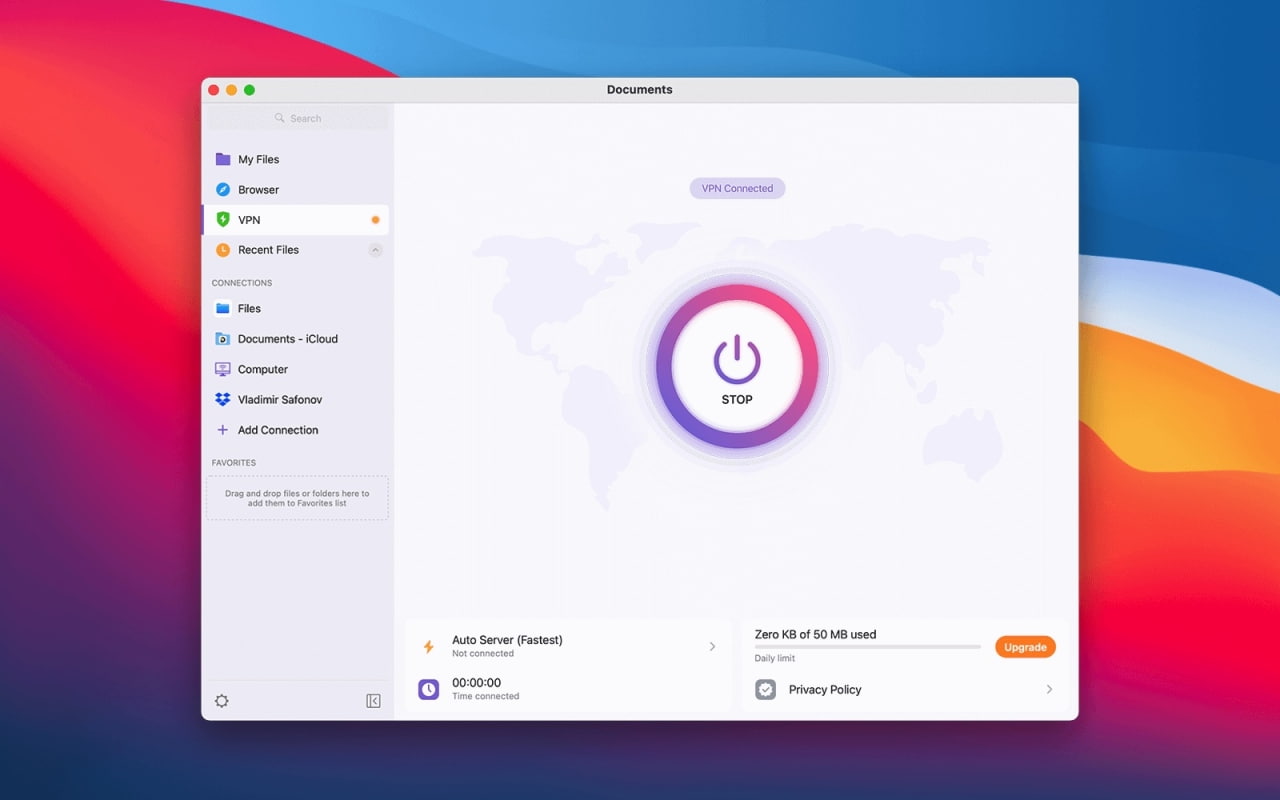Click the orange Upgrade button
The height and width of the screenshot is (800, 1280).
pos(1025,647)
